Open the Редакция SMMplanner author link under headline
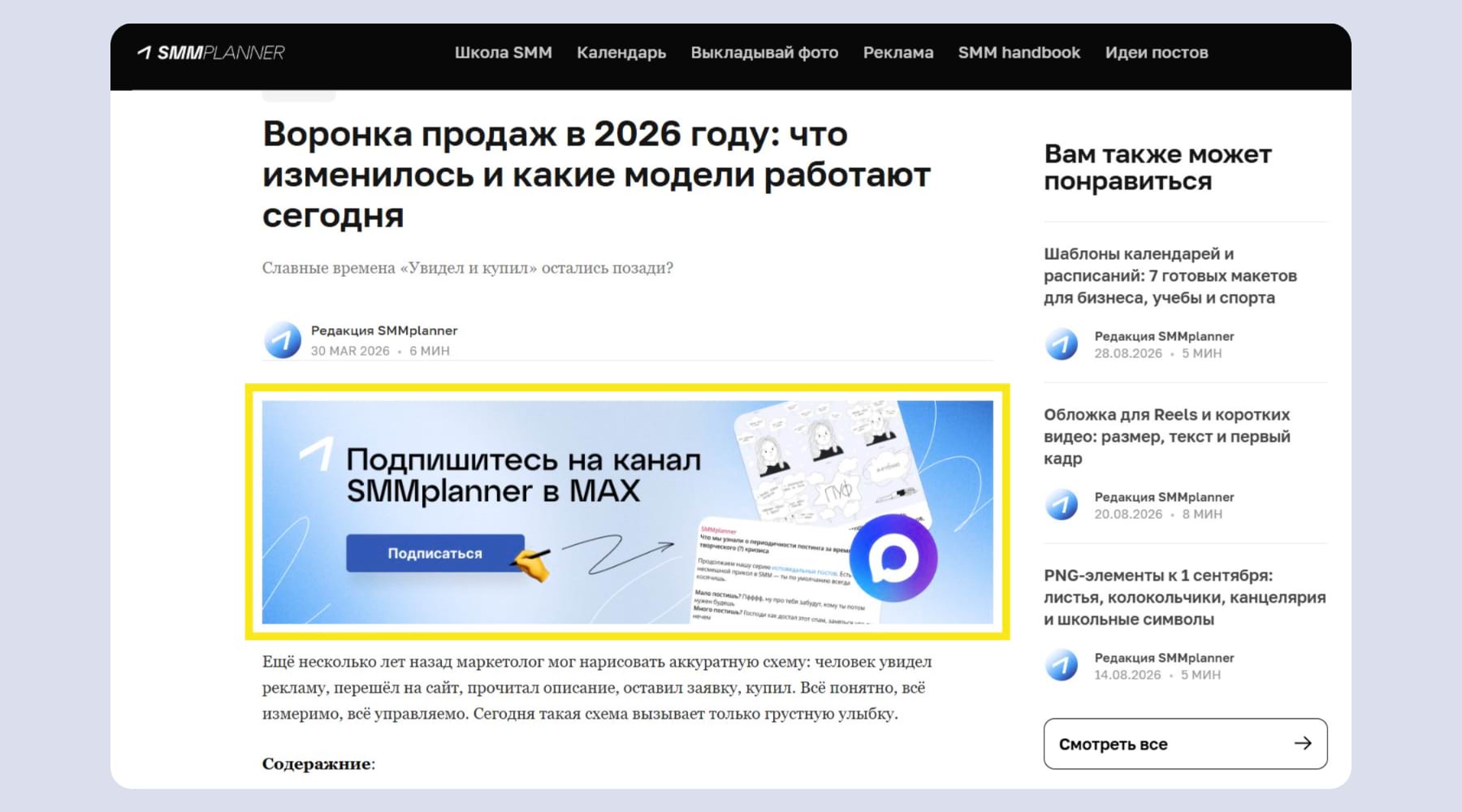The width and height of the screenshot is (1462, 812). tap(384, 330)
